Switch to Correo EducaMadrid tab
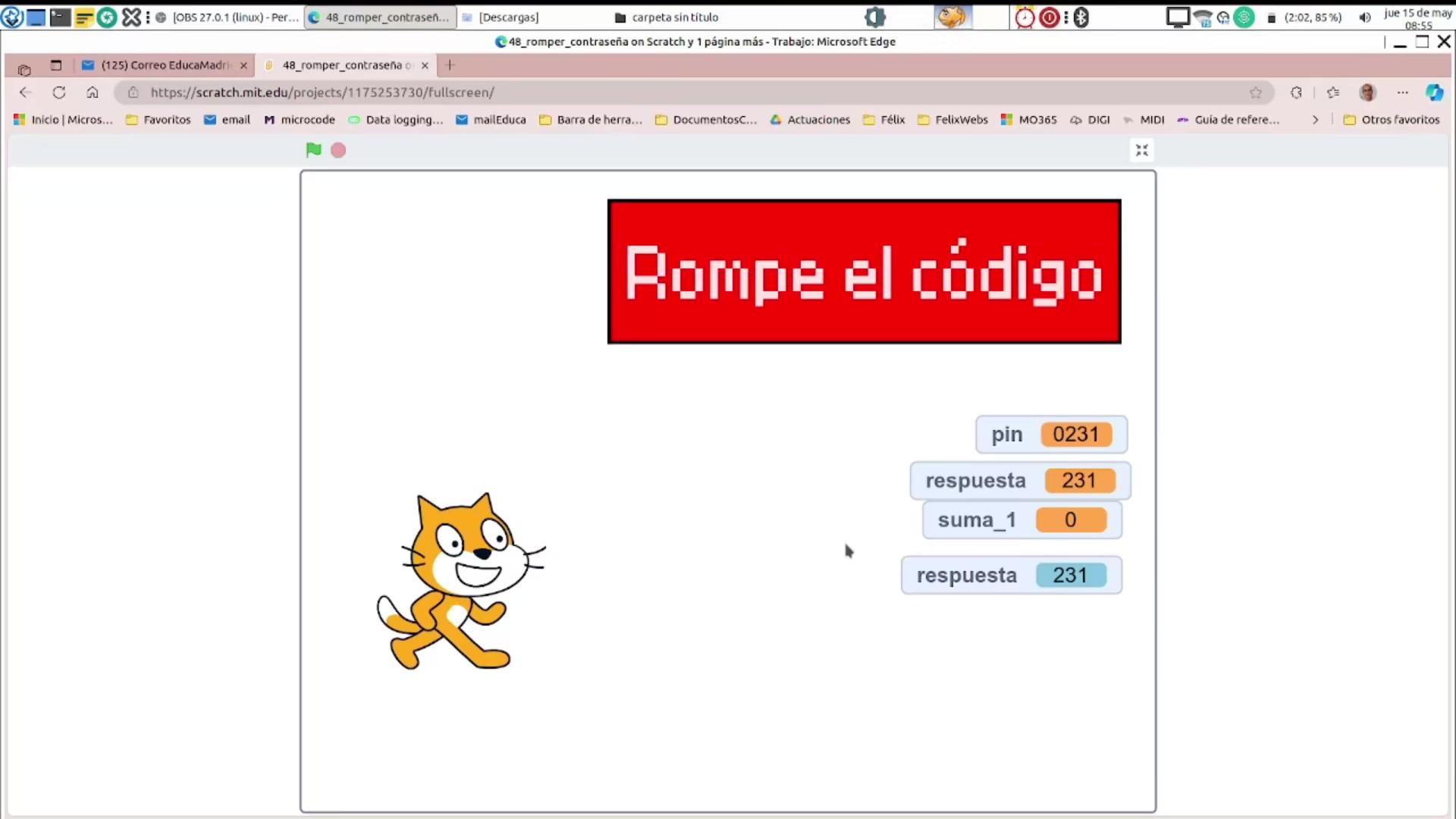Image resolution: width=1456 pixels, height=819 pixels. point(165,65)
